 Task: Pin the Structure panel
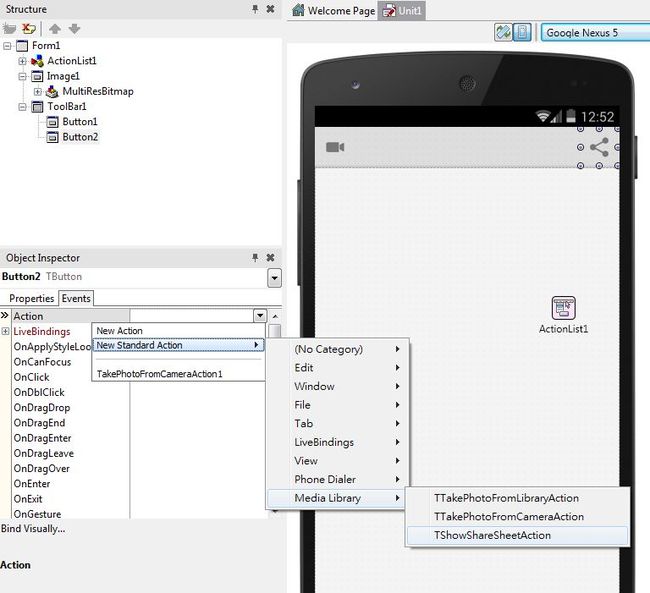[x=255, y=9]
